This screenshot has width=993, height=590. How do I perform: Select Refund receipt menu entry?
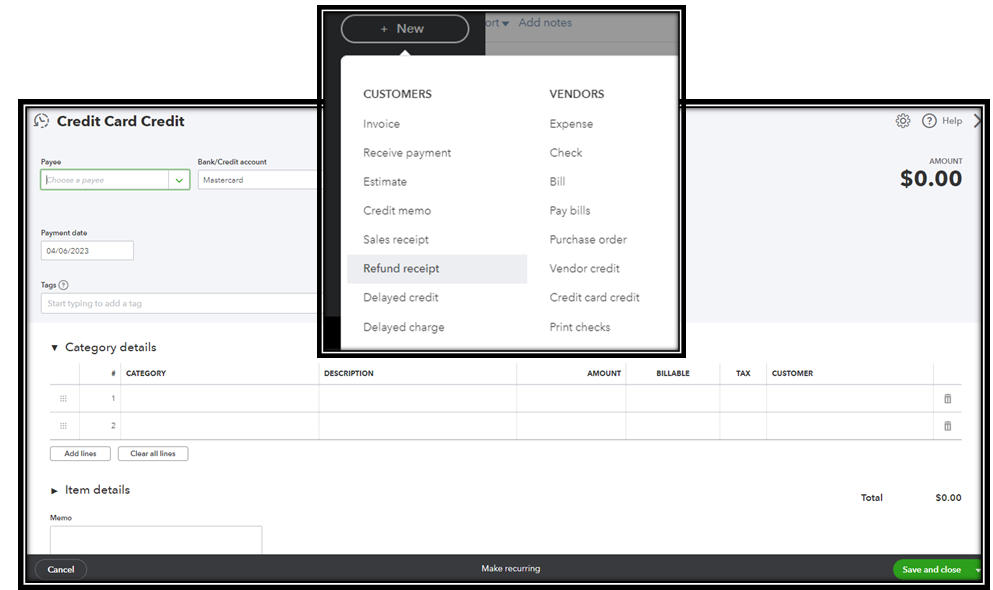coord(437,269)
